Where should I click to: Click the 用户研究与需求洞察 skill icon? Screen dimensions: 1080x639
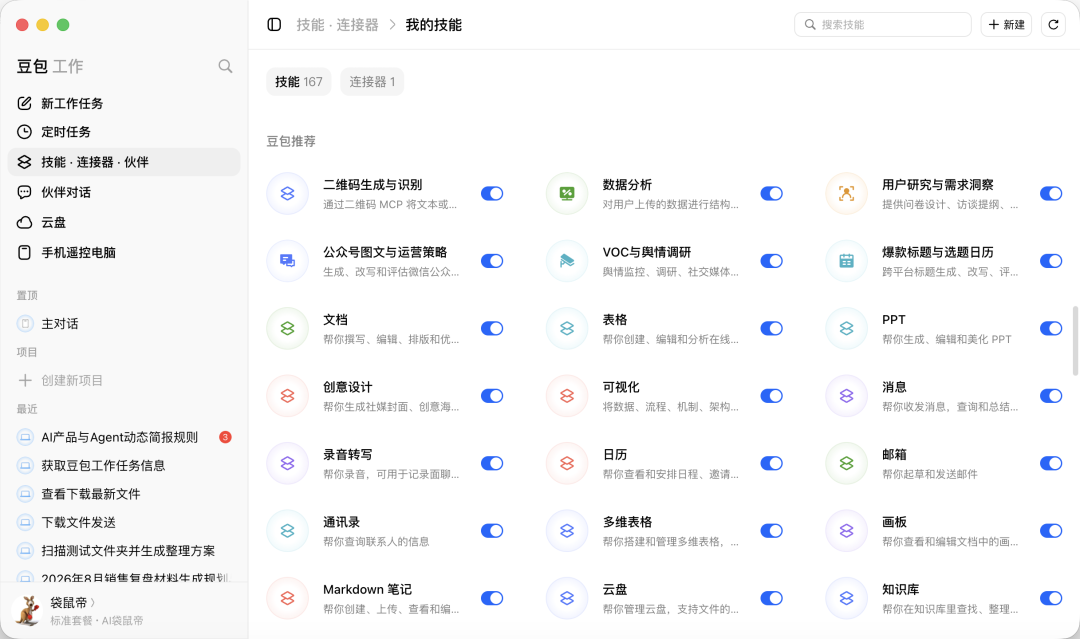coord(847,193)
